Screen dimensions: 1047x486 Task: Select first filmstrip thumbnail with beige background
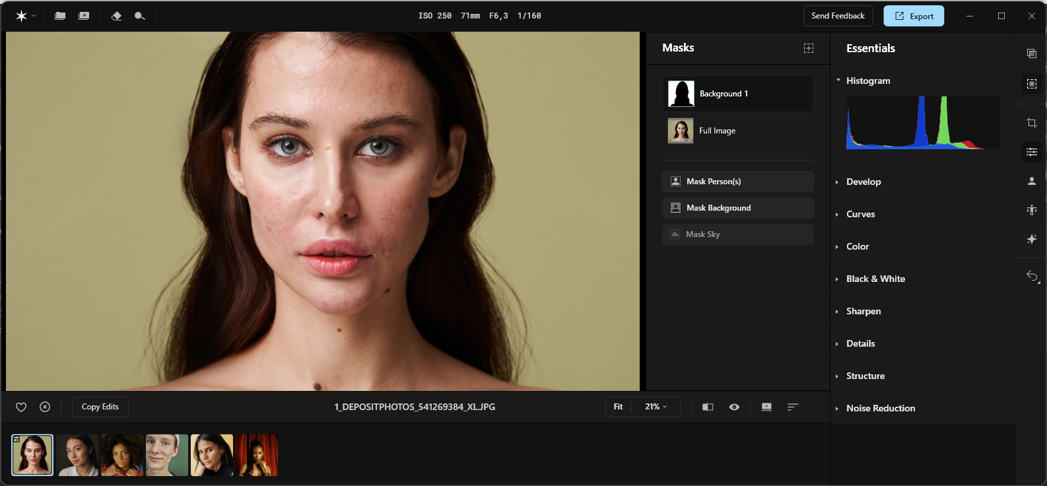click(x=32, y=455)
